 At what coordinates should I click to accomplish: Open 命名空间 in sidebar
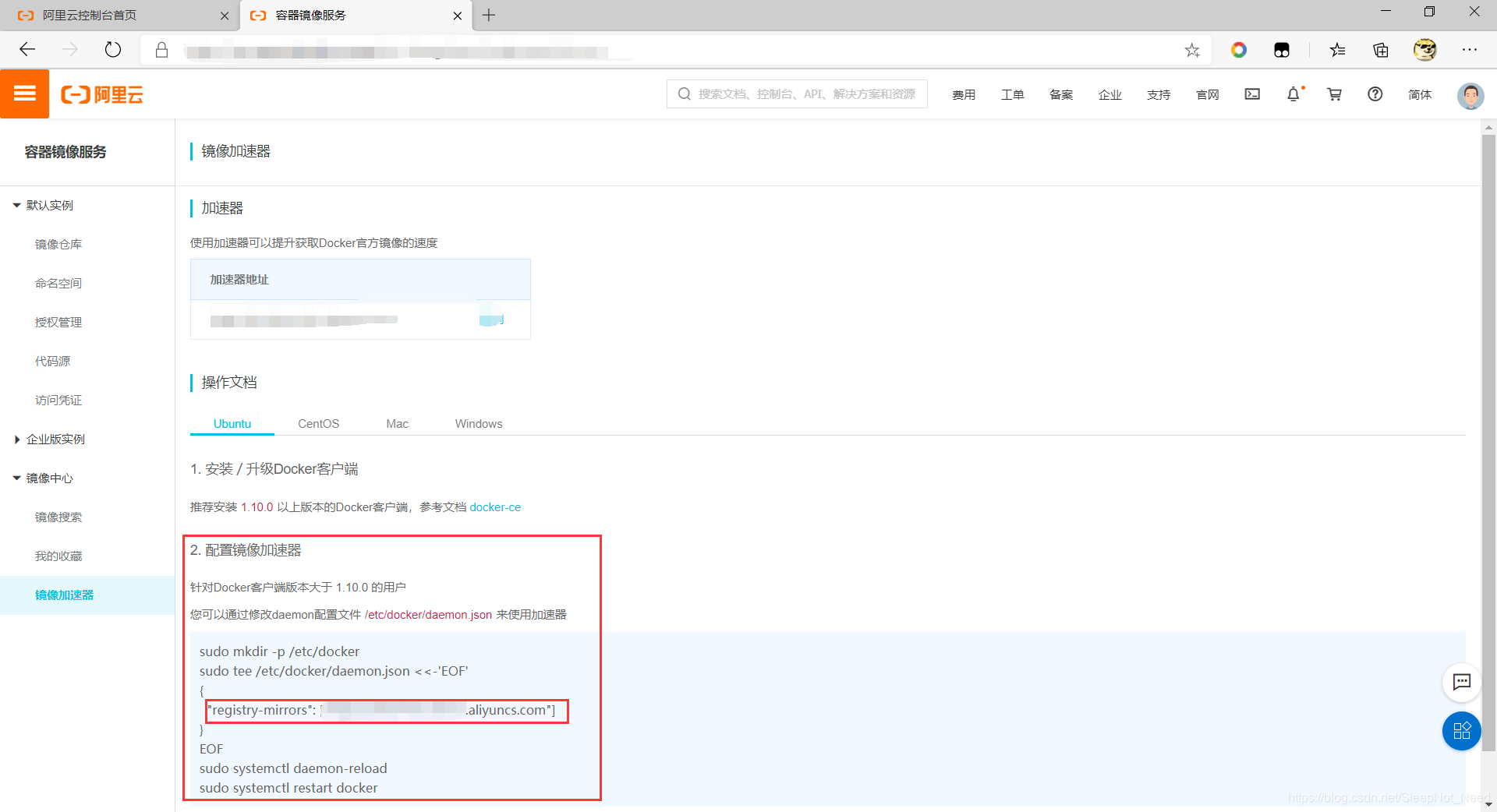[58, 284]
